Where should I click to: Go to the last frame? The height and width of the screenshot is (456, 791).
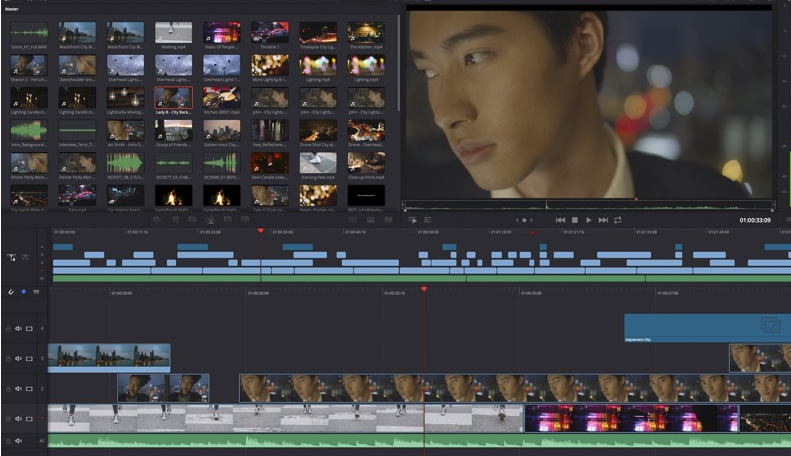603,220
